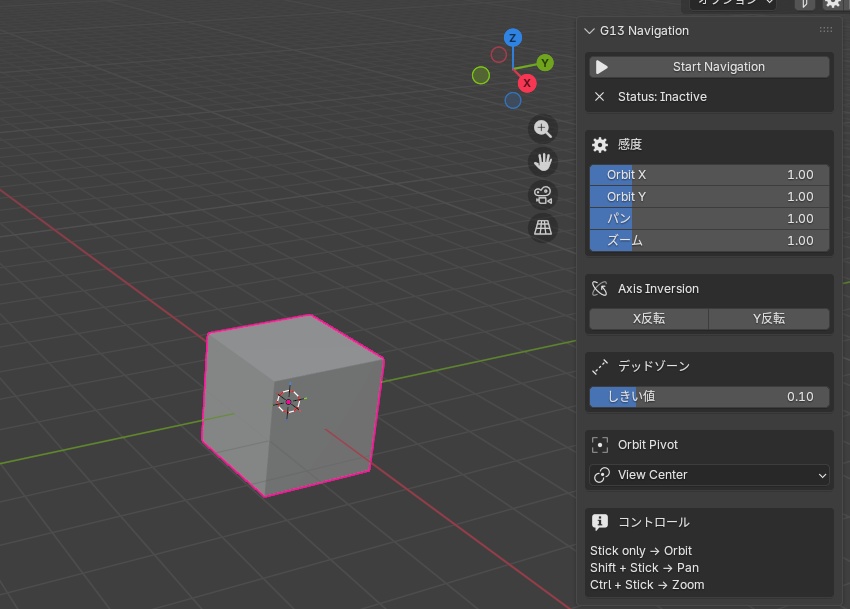Toggle the options gear icon at top right
The image size is (850, 609).
[x=833, y=5]
